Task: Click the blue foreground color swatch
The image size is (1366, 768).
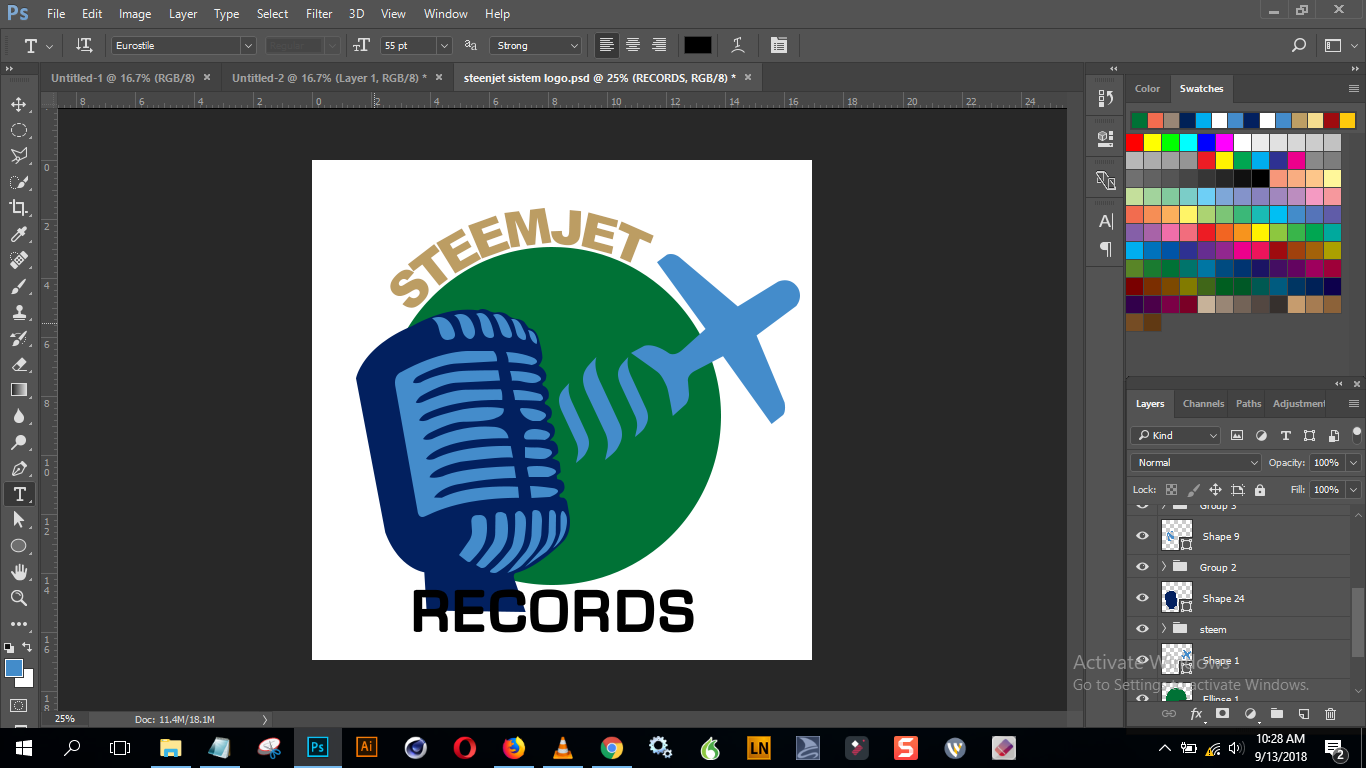Action: pos(13,668)
